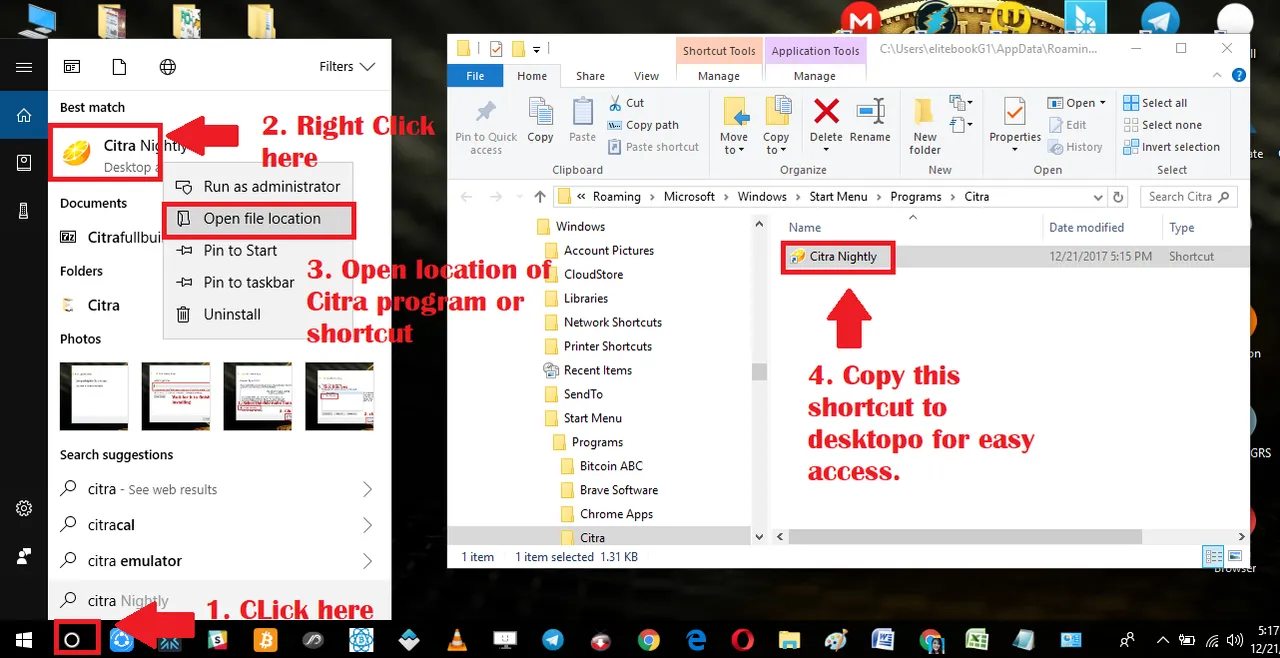Click the Apps filter icon in search panel
This screenshot has height=658, width=1280.
pos(72,67)
